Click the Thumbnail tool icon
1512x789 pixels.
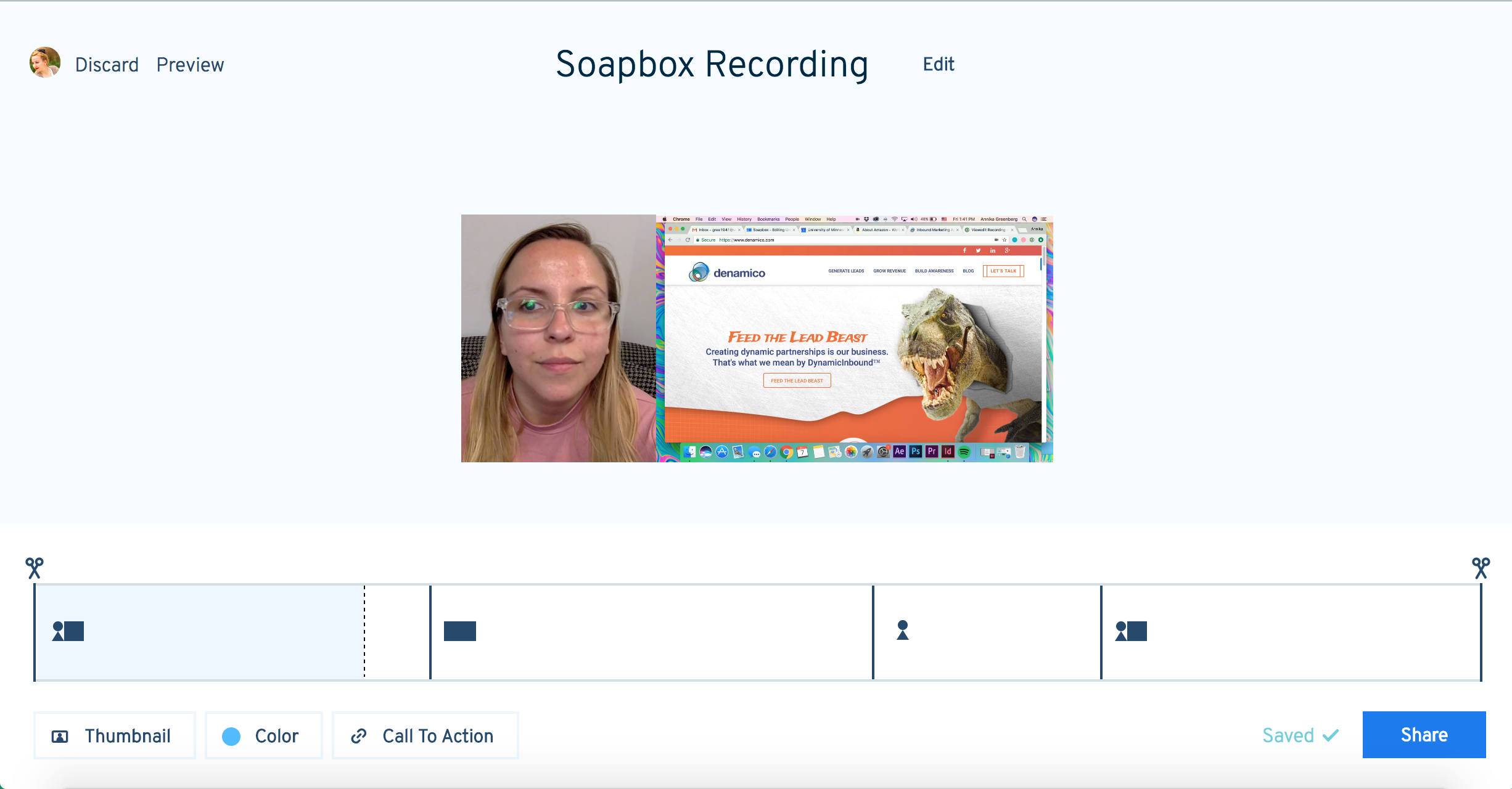[x=60, y=736]
